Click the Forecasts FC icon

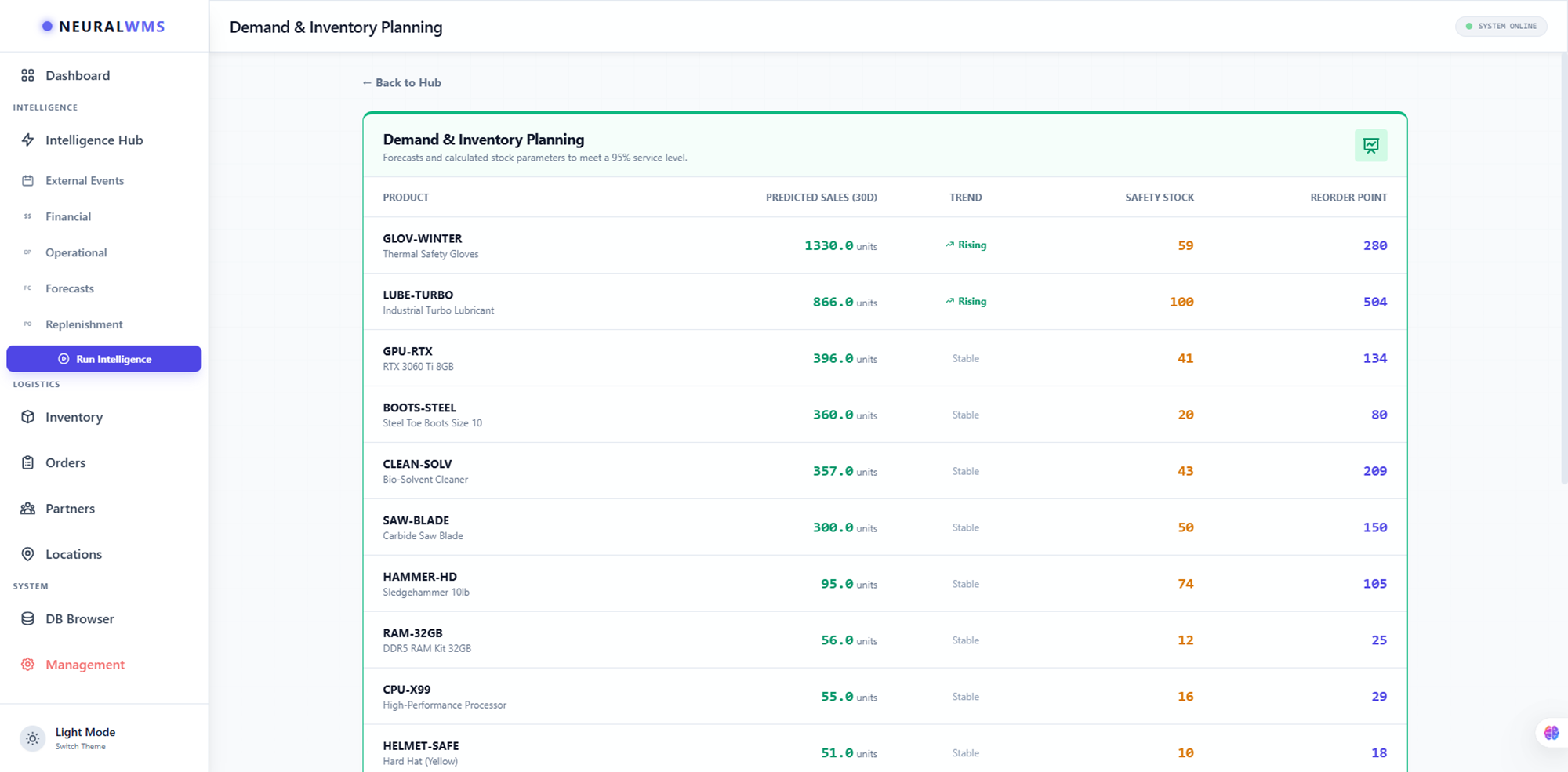coord(28,288)
